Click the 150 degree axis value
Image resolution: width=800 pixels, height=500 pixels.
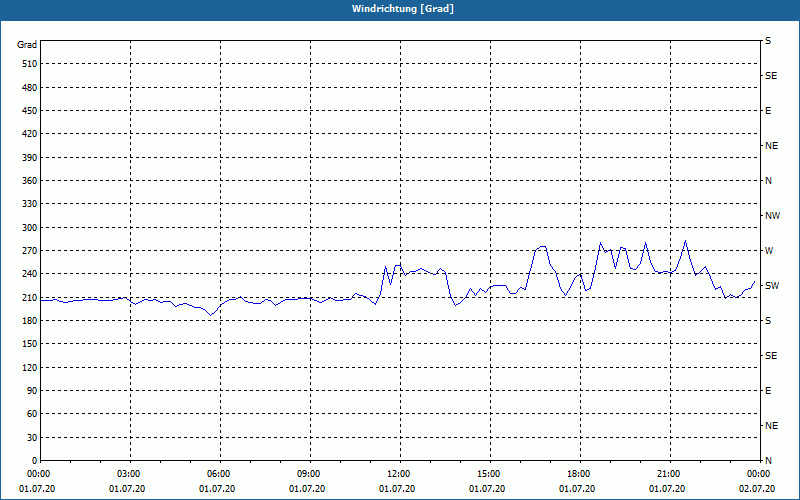pos(29,344)
